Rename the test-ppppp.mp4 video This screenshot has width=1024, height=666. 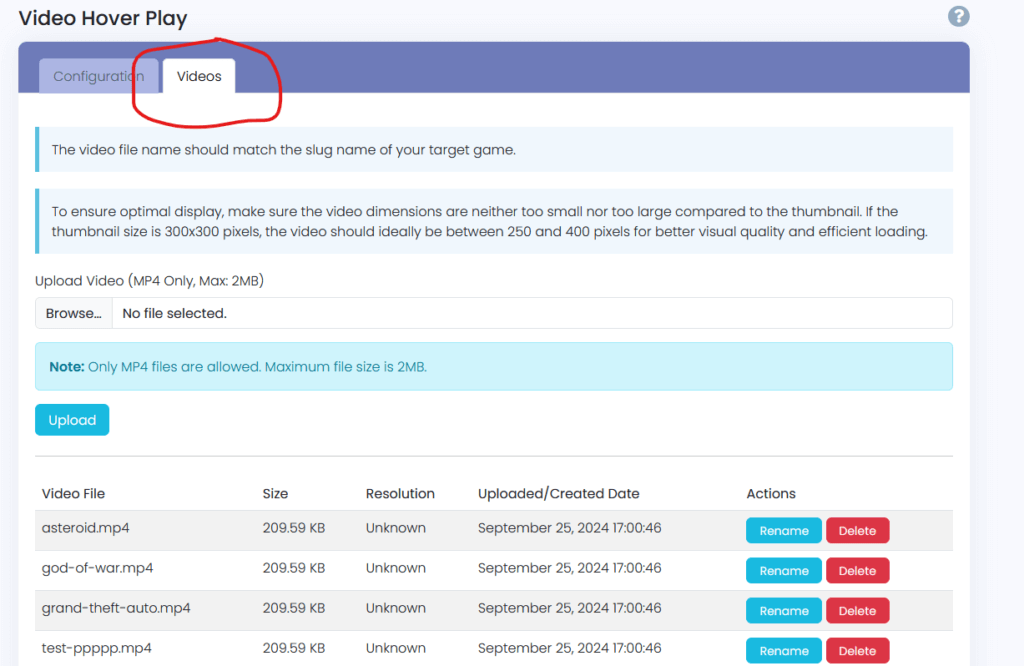click(x=784, y=651)
